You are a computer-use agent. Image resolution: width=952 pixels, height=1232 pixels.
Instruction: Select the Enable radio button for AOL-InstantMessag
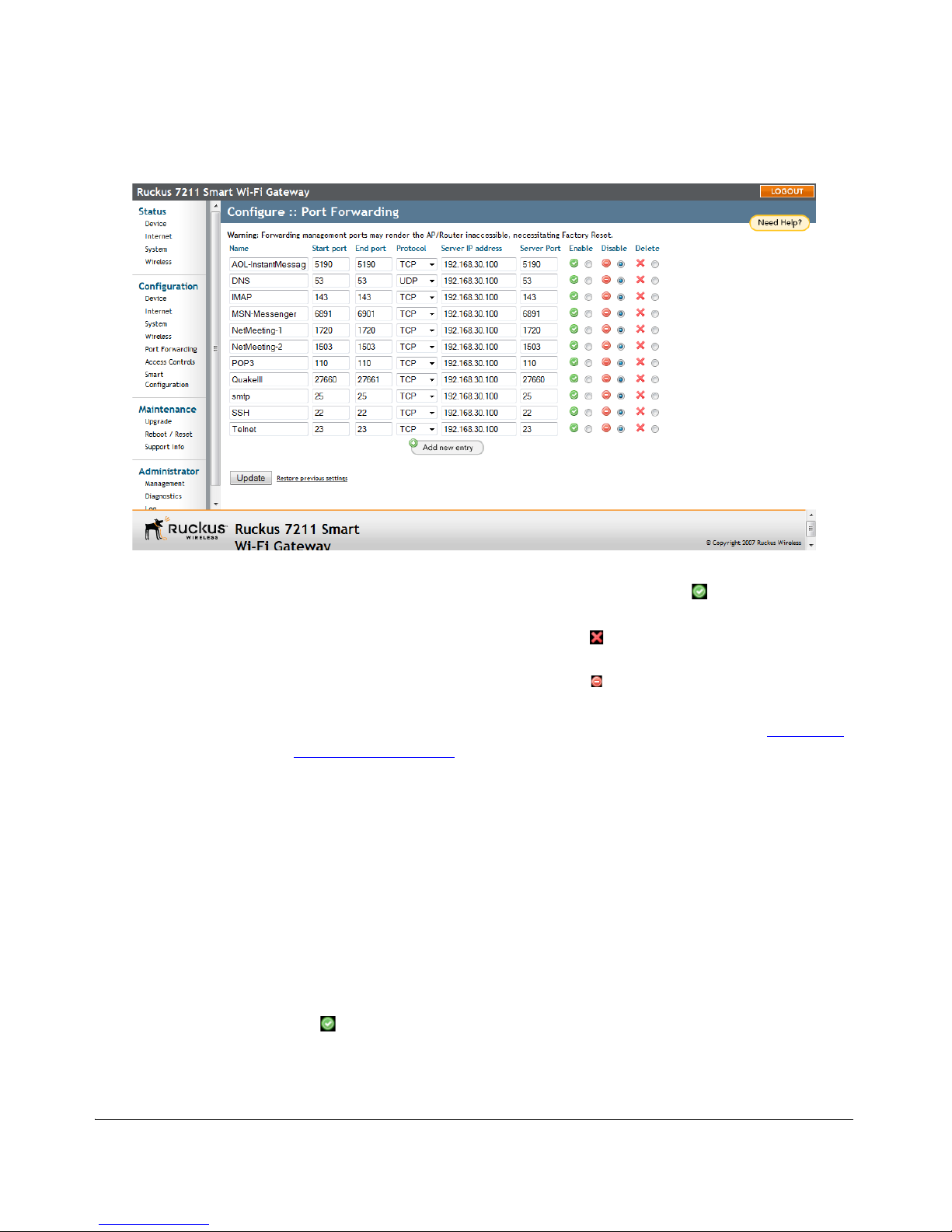[588, 264]
